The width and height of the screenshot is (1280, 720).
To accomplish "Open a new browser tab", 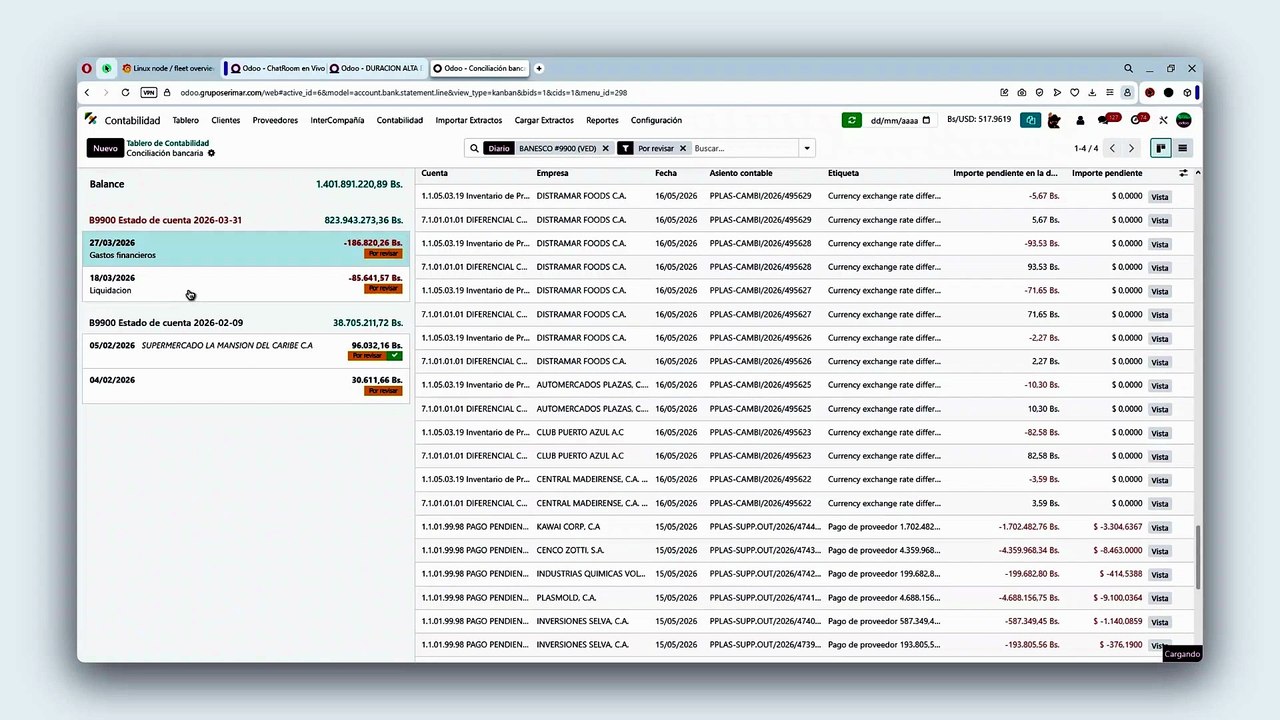I will point(539,68).
